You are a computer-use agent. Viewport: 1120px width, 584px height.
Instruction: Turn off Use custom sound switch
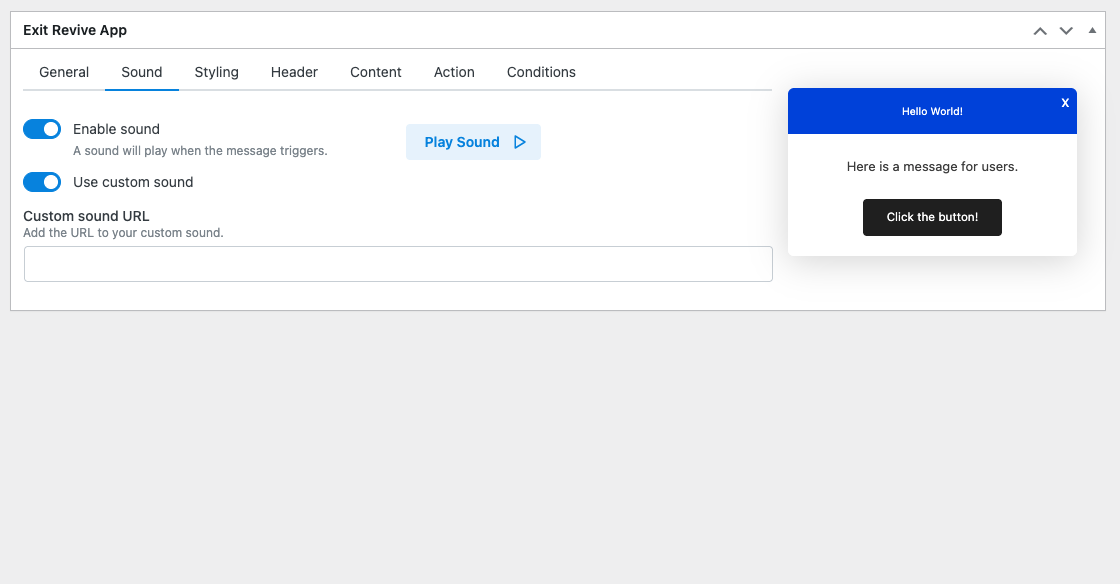(x=42, y=182)
